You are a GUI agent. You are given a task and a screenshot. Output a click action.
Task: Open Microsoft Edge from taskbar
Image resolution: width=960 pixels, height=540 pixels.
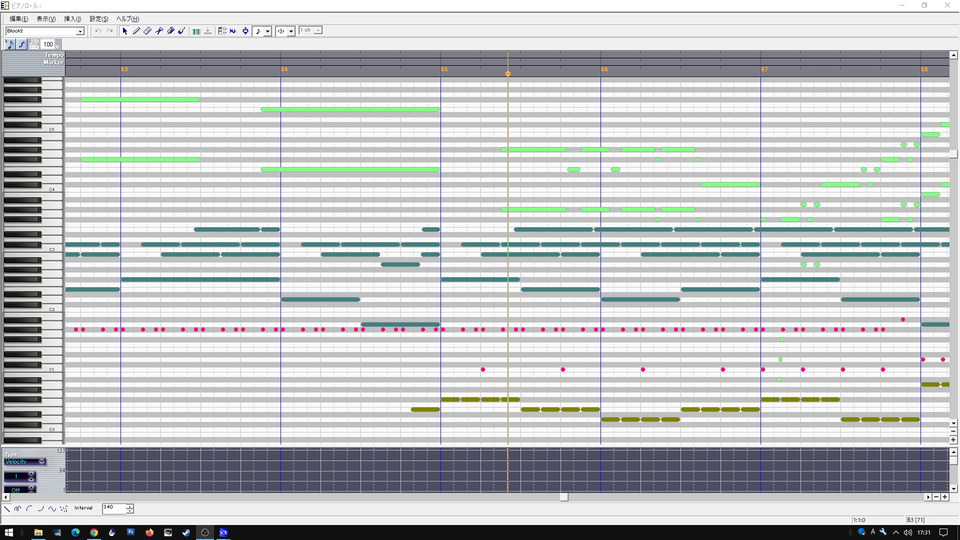[x=75, y=533]
